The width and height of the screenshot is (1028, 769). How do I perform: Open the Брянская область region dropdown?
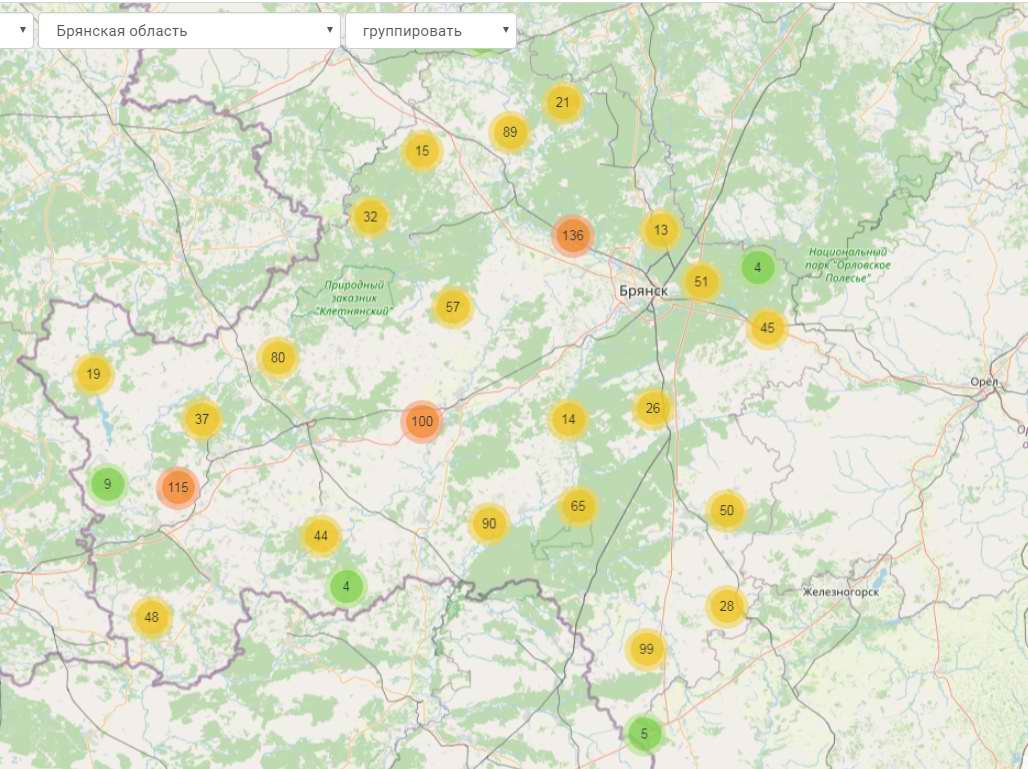click(x=188, y=31)
